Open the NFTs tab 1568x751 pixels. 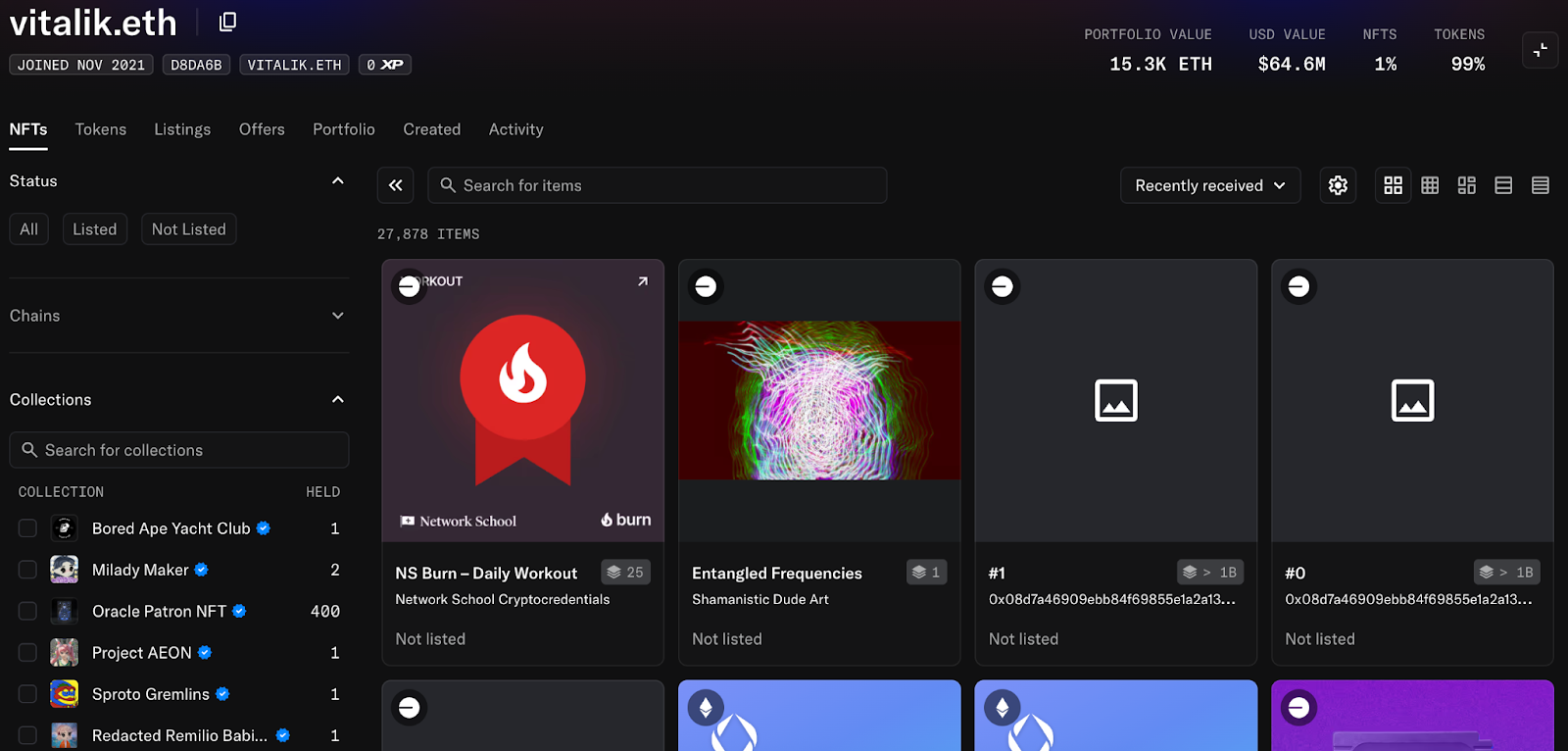(28, 129)
